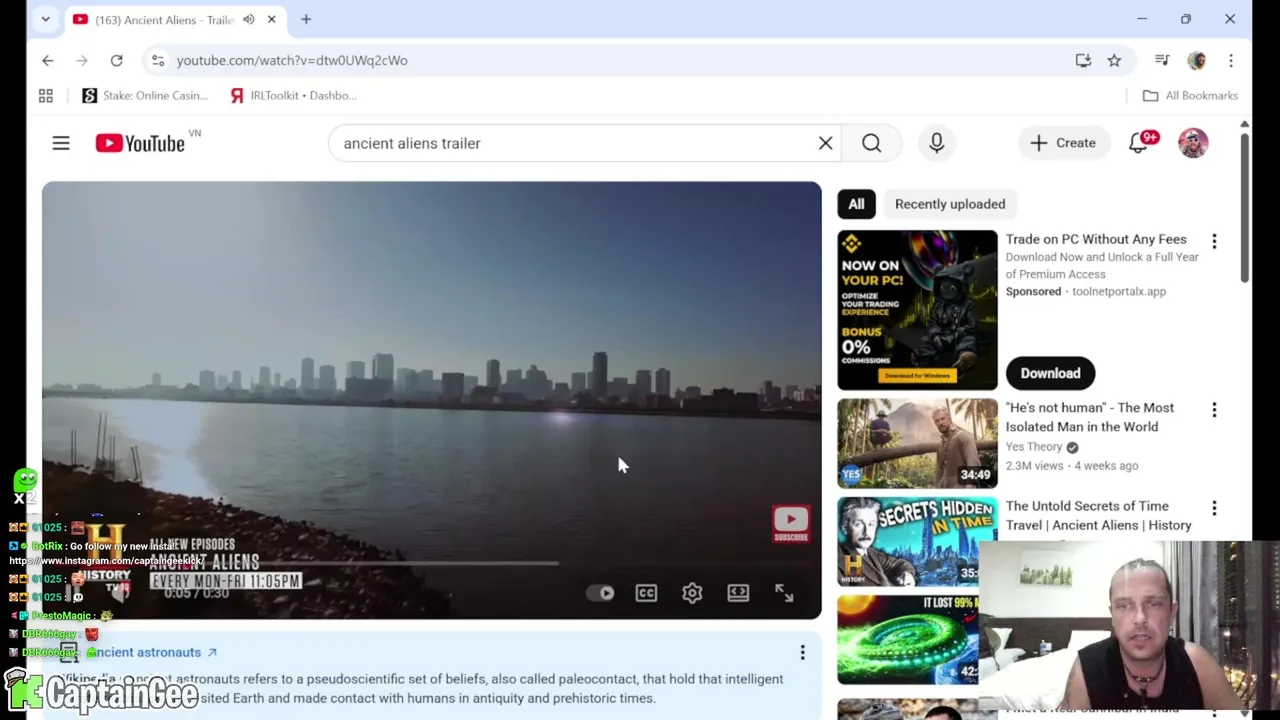Install app icon in the address bar
Screen dimensions: 1280x720
pyautogui.click(x=1083, y=60)
